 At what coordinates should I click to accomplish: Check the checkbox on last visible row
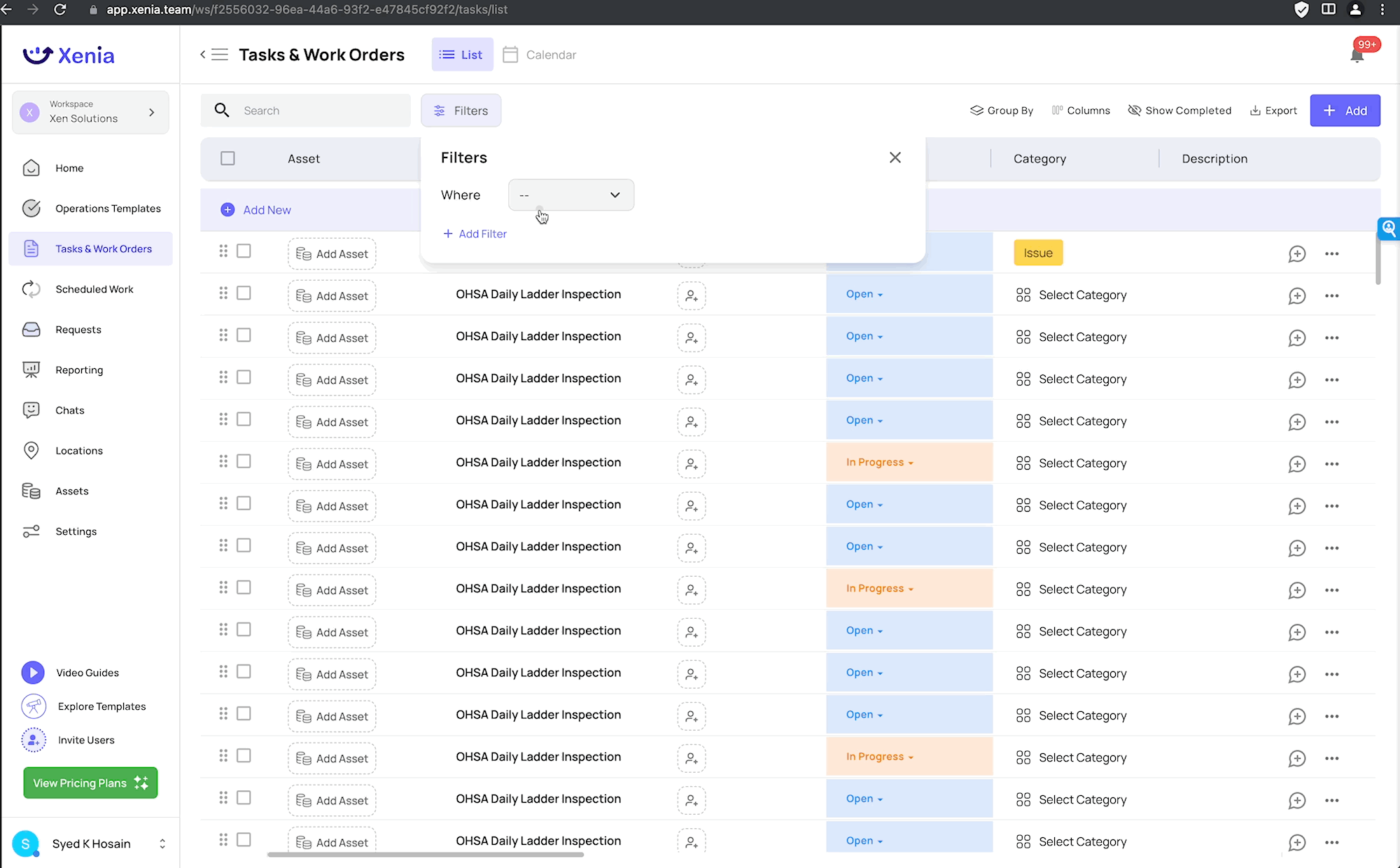(x=244, y=839)
